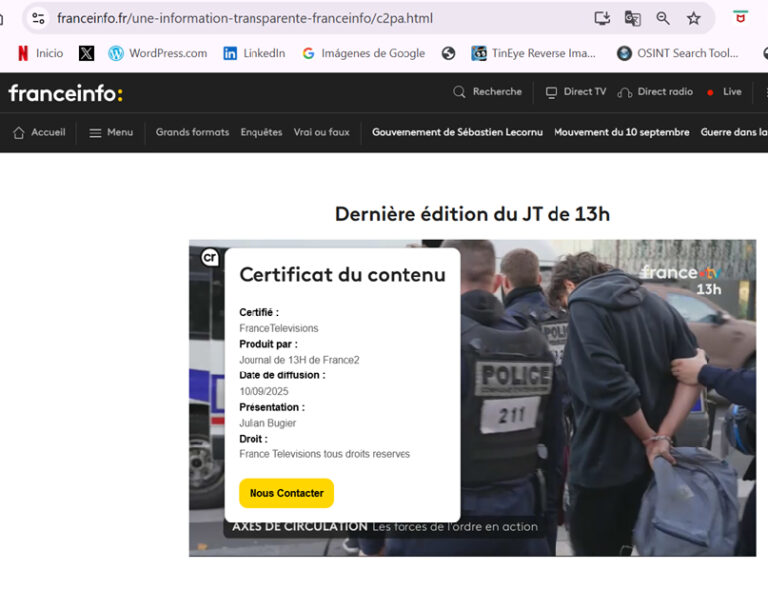Screen dimensions: 768x590
Task: Open the Netflix Inicio bookmark
Action: coord(40,53)
